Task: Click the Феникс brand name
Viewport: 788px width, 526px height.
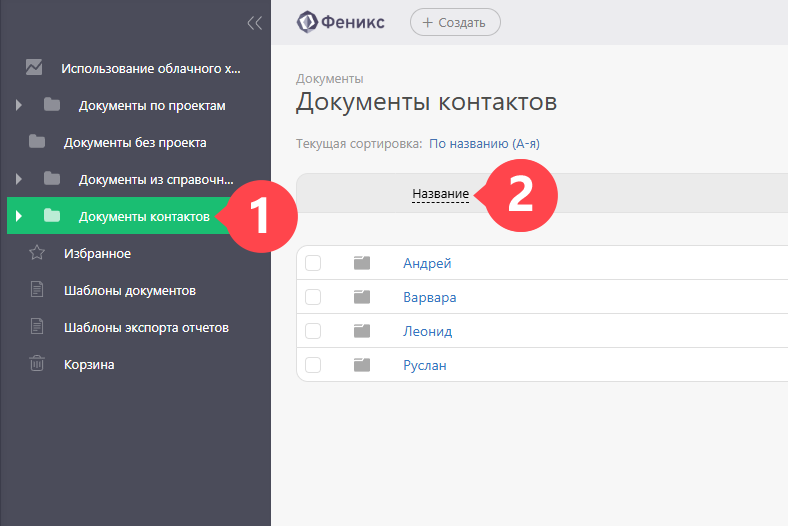Action: coord(353,23)
